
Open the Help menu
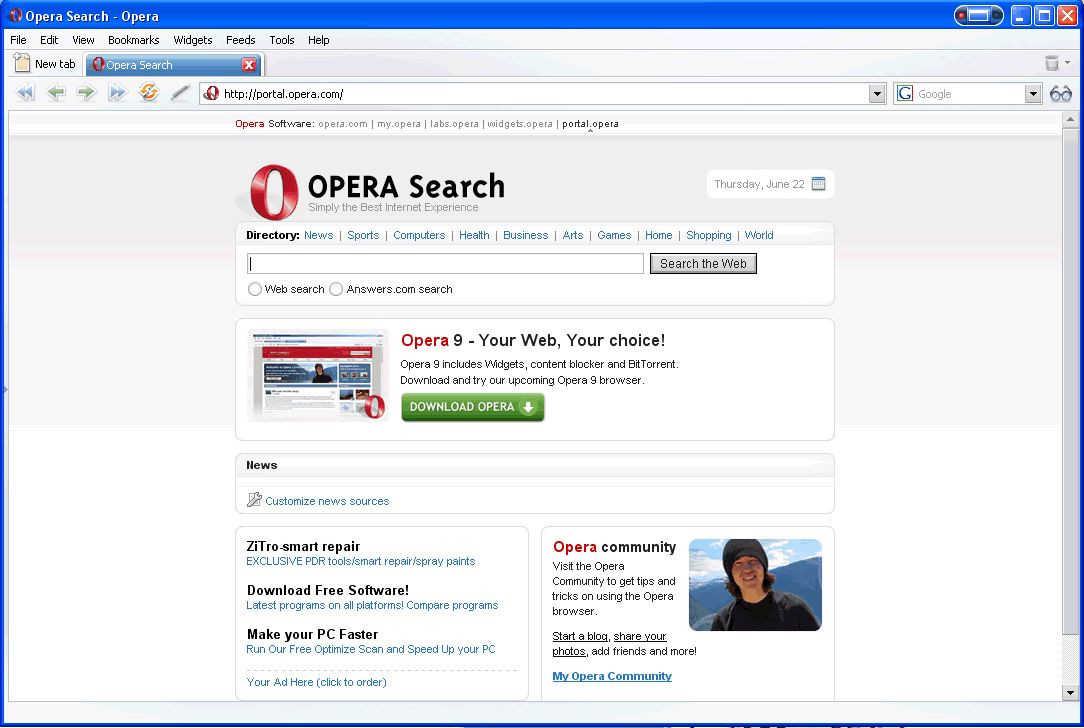pyautogui.click(x=319, y=40)
